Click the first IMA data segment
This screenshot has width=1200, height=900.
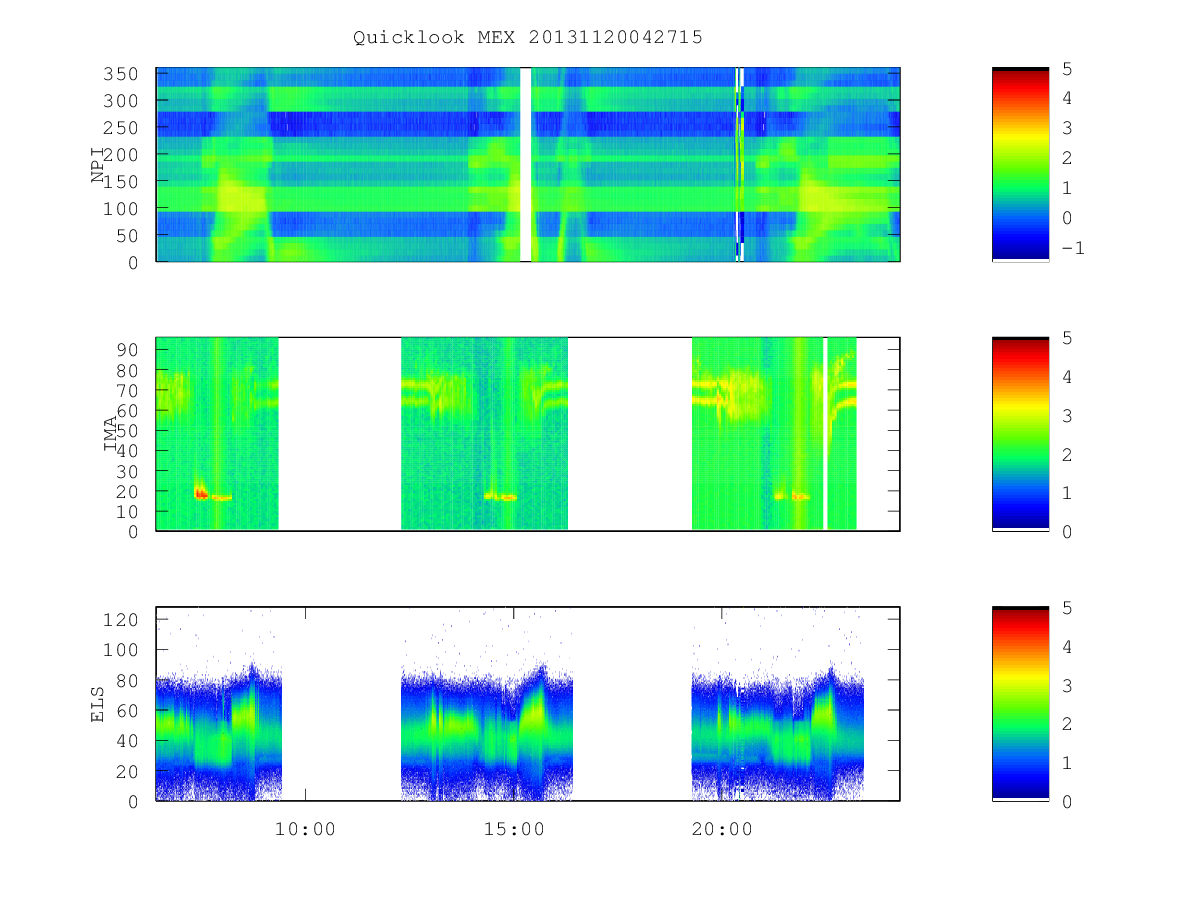217,433
